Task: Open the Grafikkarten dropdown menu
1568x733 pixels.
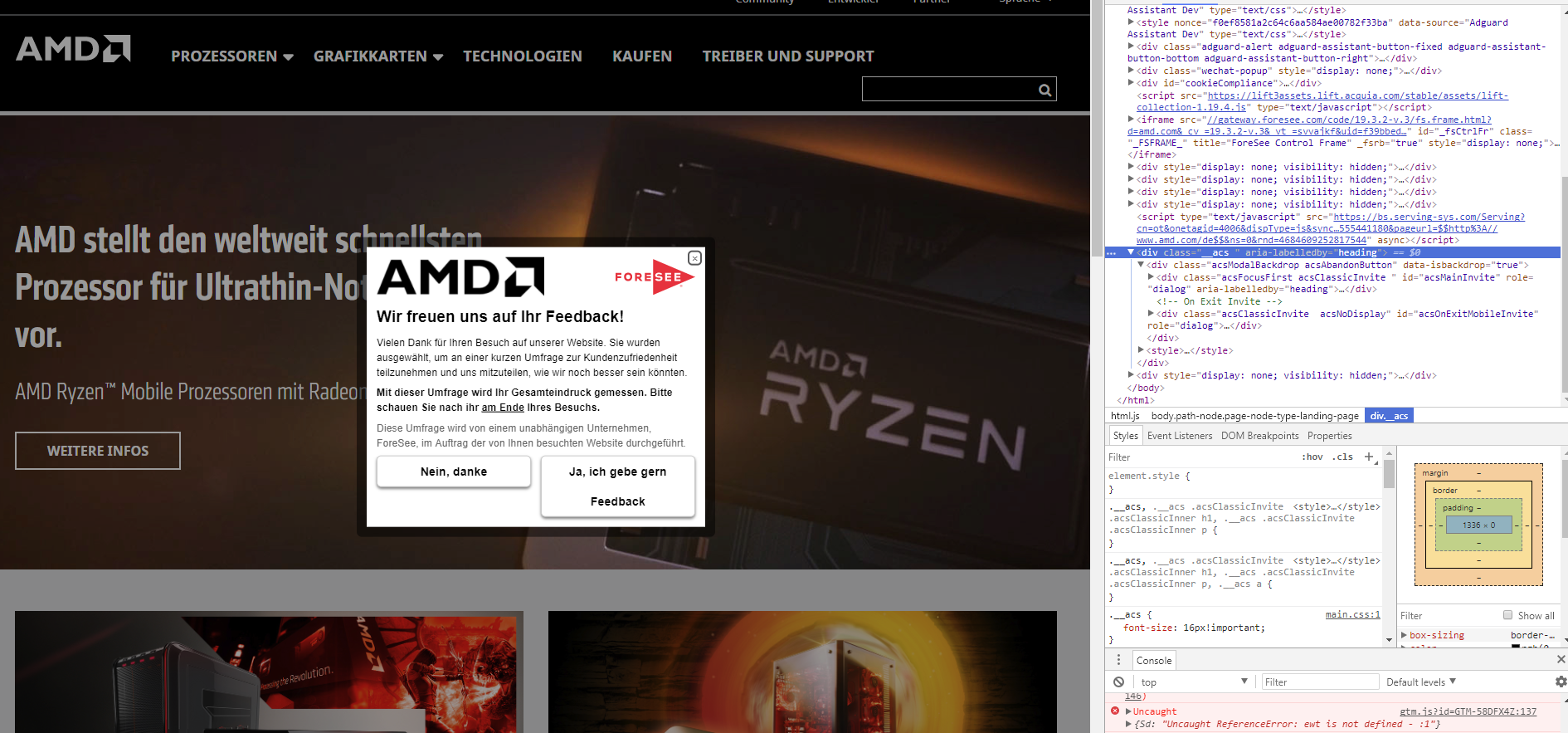Action: pos(378,56)
